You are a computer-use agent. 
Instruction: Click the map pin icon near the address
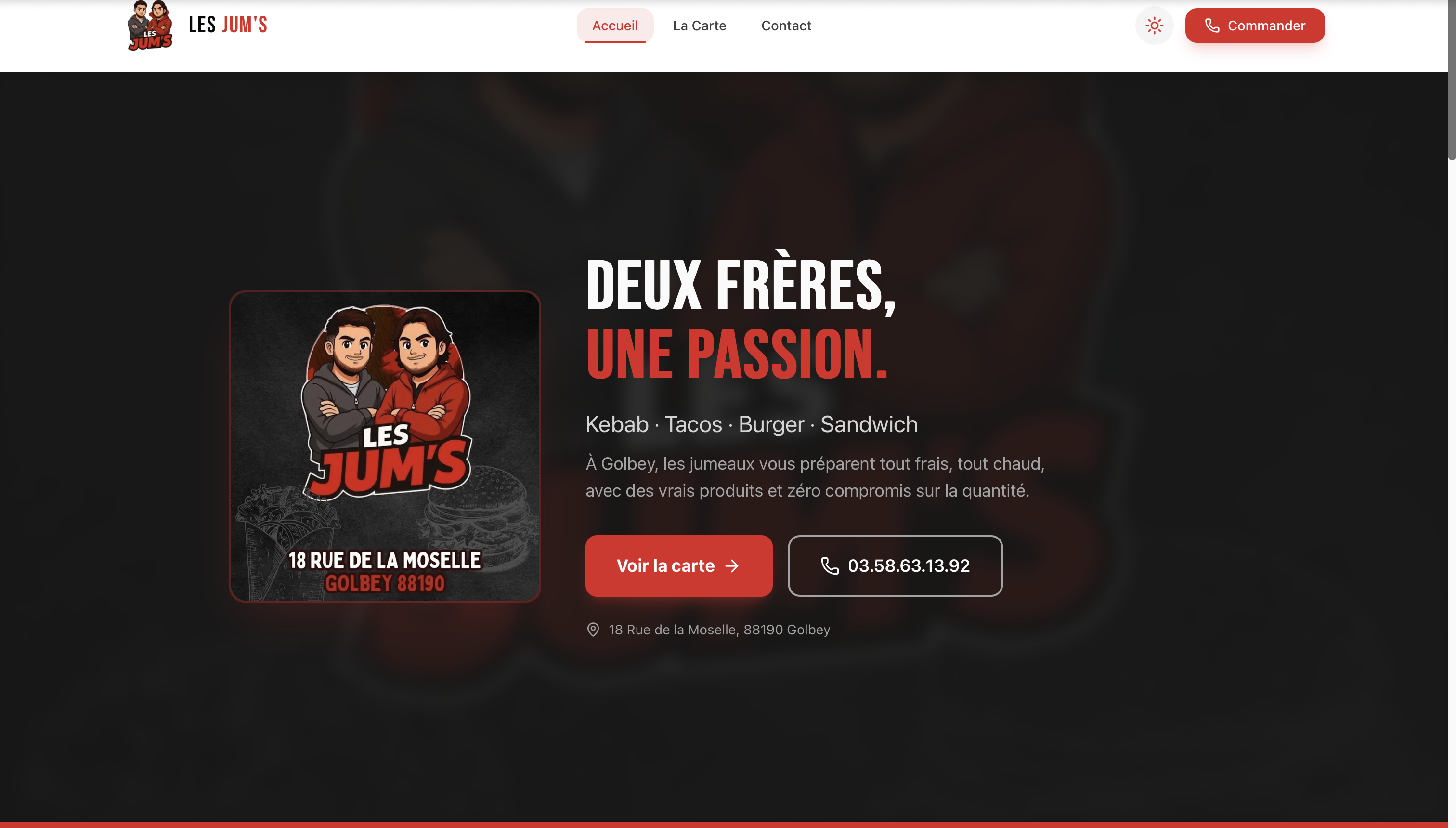593,630
